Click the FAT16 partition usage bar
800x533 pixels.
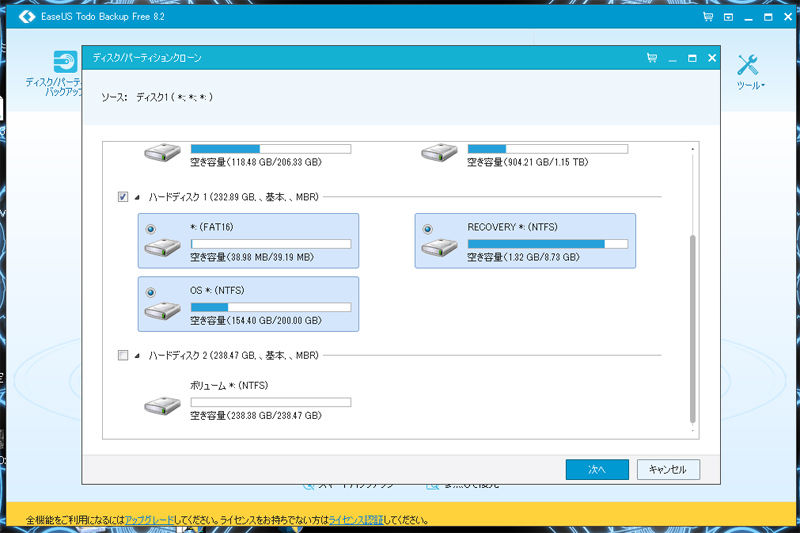pyautogui.click(x=271, y=244)
